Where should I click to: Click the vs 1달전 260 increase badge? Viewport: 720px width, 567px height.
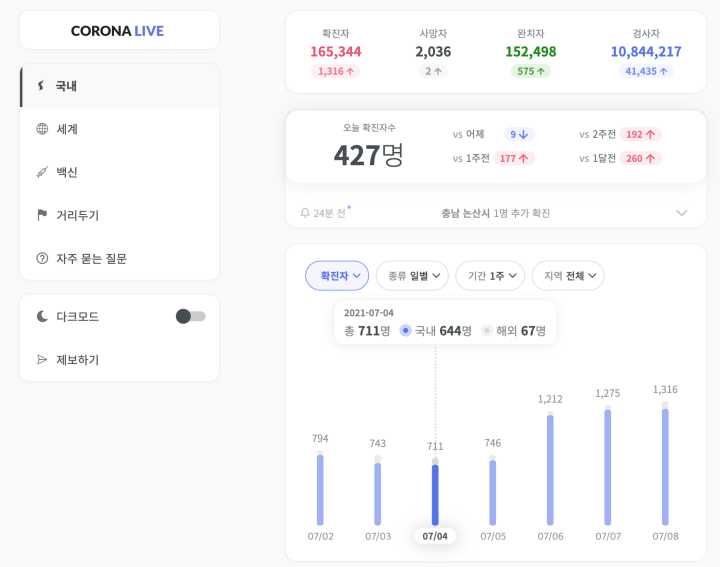click(x=640, y=158)
